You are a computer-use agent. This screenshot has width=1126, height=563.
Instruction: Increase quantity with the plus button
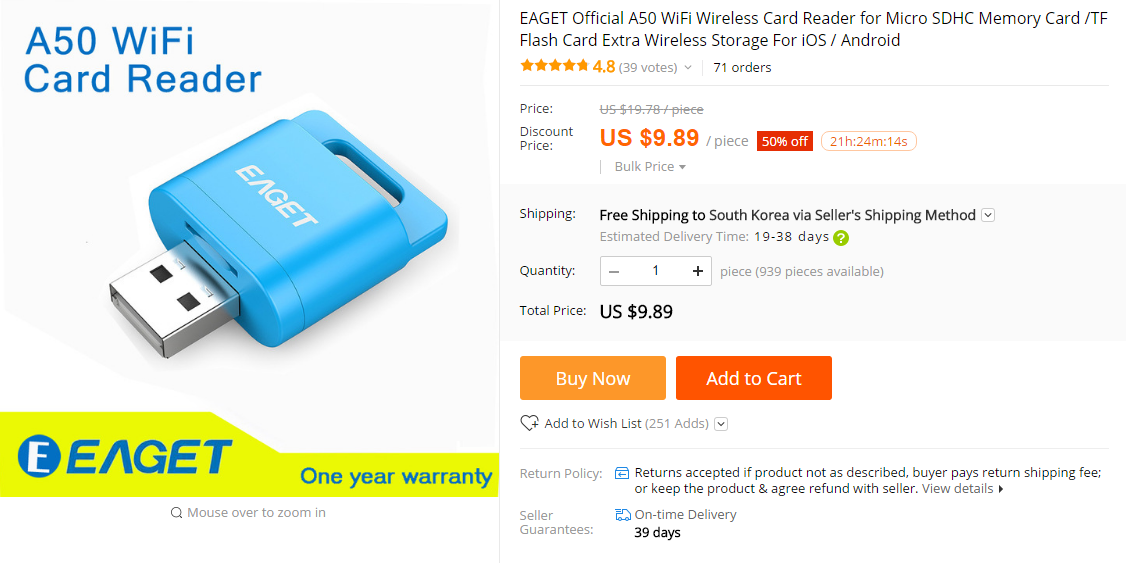point(697,271)
